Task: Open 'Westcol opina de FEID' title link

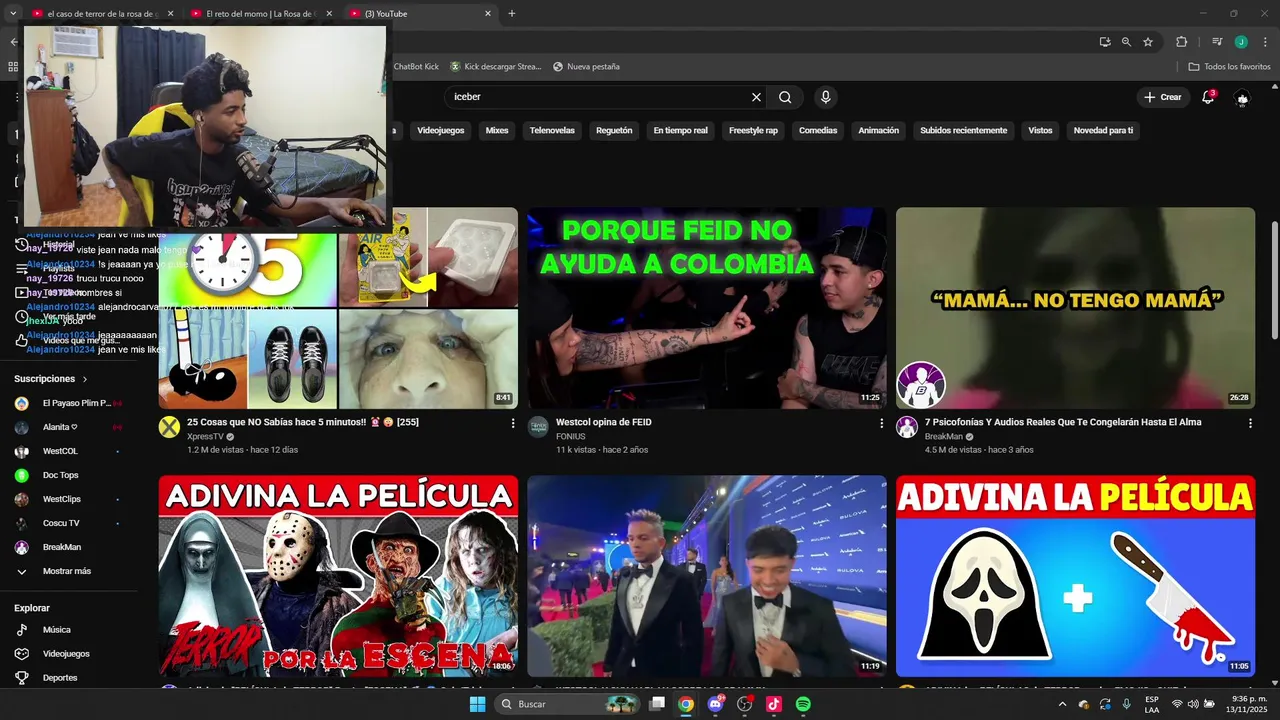Action: click(604, 422)
